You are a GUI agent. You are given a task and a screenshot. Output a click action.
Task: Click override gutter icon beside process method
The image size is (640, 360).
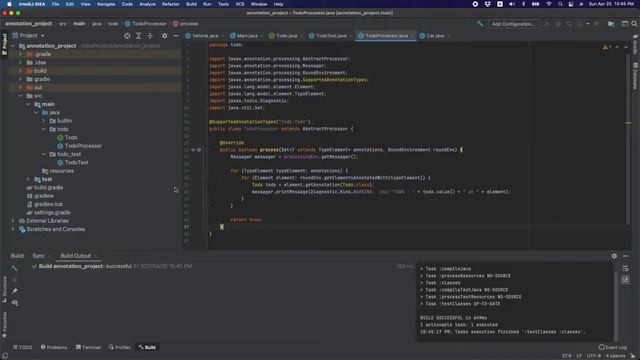click(x=193, y=150)
